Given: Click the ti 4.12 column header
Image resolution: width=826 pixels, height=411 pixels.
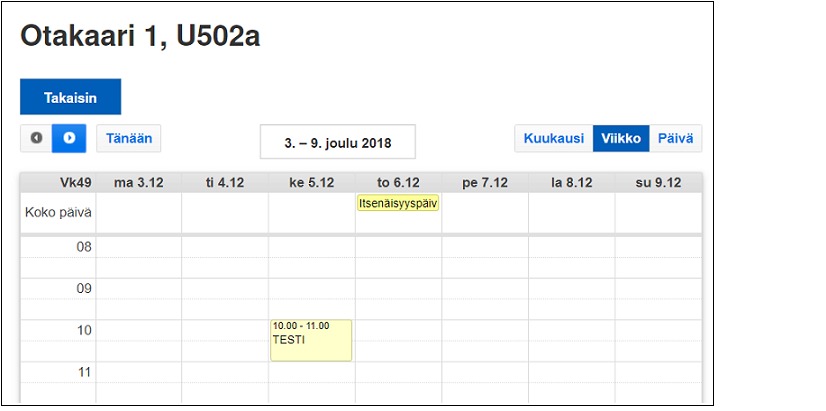Looking at the screenshot, I should (225, 182).
